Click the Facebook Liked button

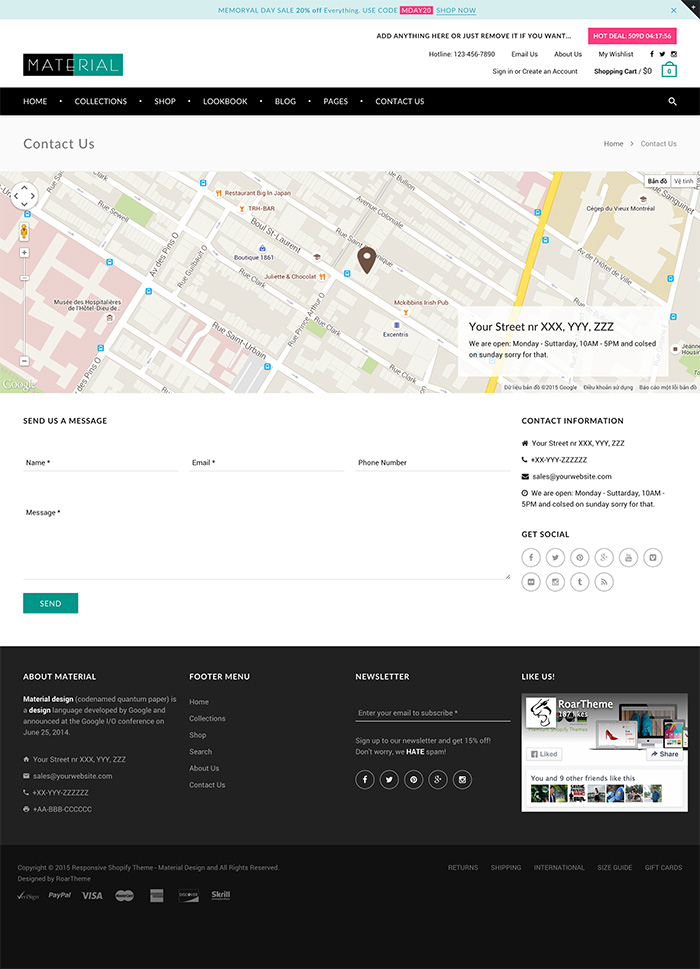[544, 754]
